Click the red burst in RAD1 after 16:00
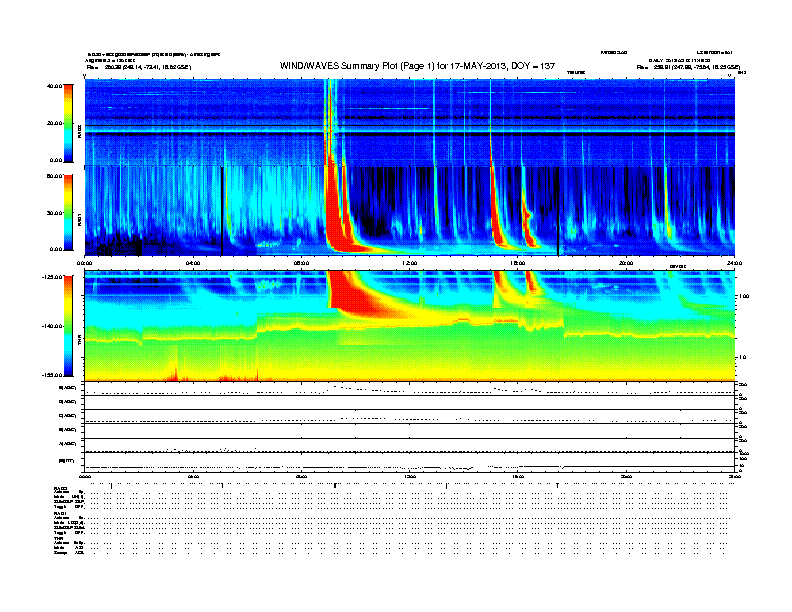The width and height of the screenshot is (792, 612). pos(529,227)
